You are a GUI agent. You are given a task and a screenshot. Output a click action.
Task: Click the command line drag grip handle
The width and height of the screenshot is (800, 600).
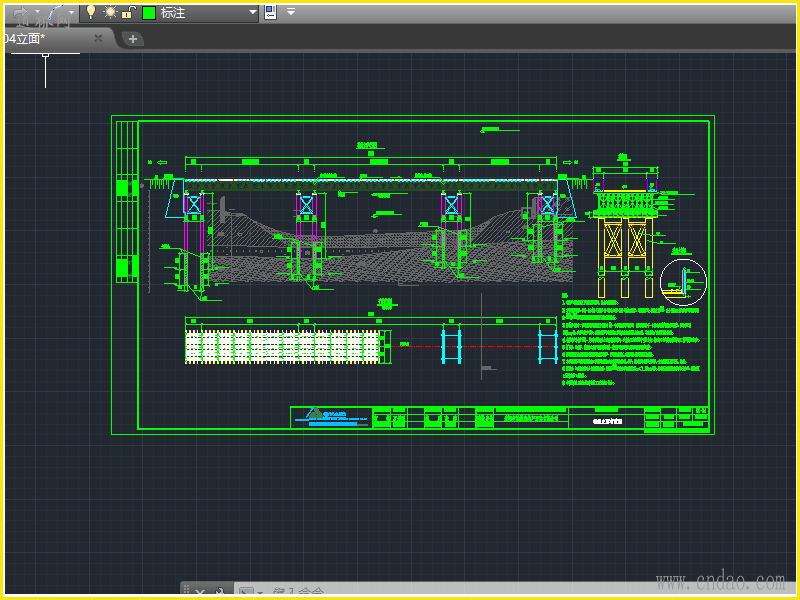click(186, 591)
